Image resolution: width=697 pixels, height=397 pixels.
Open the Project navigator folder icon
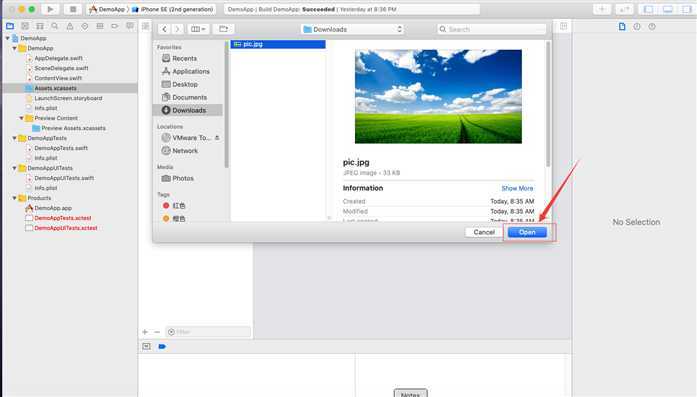tap(10, 26)
